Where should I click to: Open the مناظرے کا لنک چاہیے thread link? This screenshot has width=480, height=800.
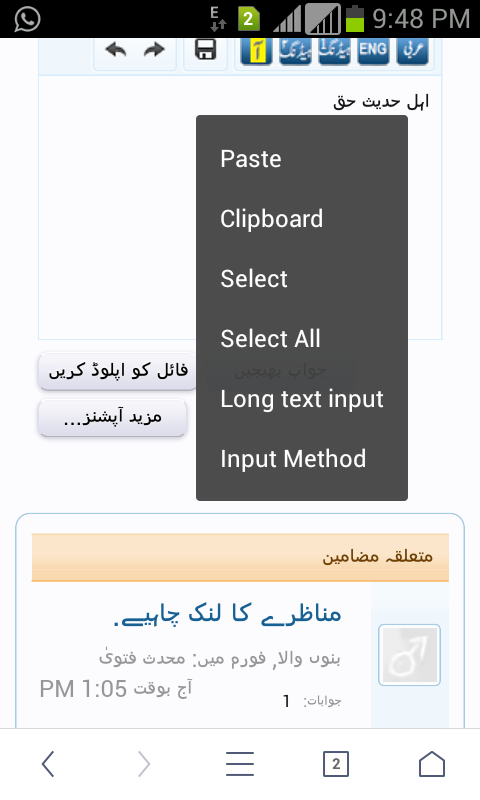click(228, 613)
